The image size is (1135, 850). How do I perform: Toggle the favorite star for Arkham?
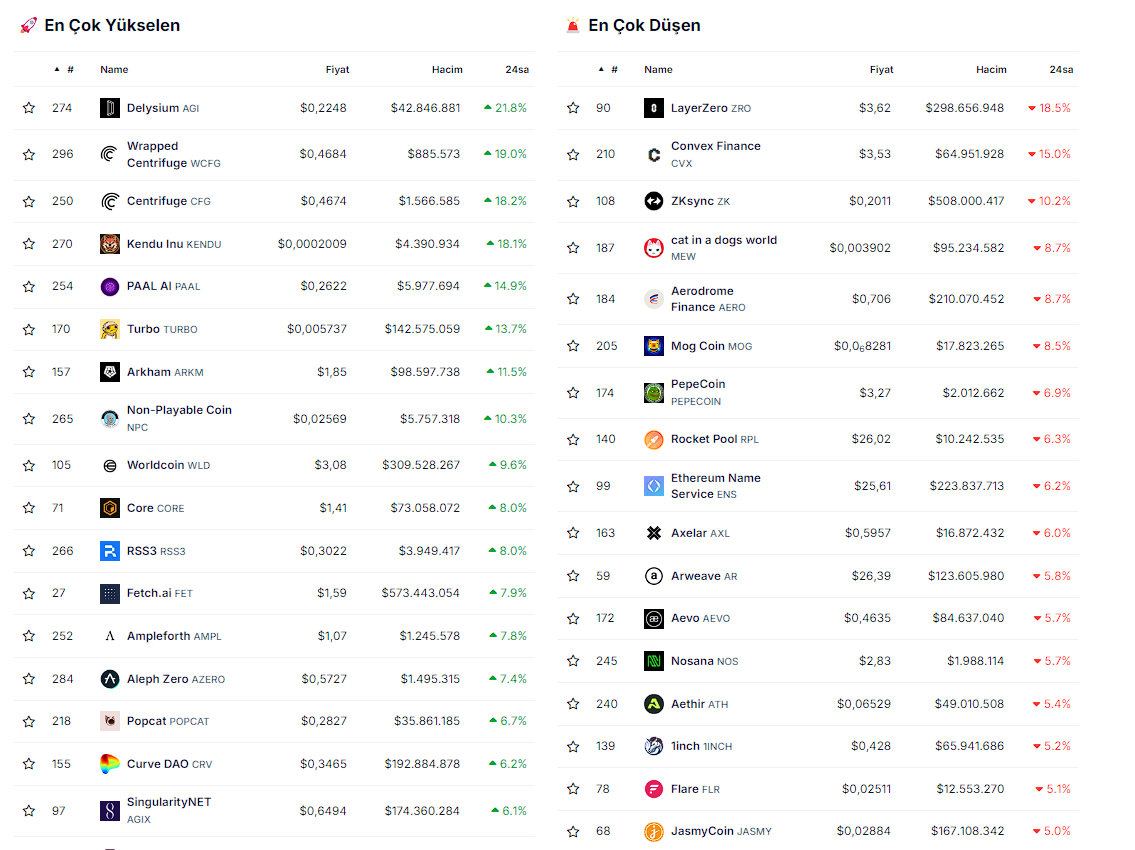pos(29,372)
